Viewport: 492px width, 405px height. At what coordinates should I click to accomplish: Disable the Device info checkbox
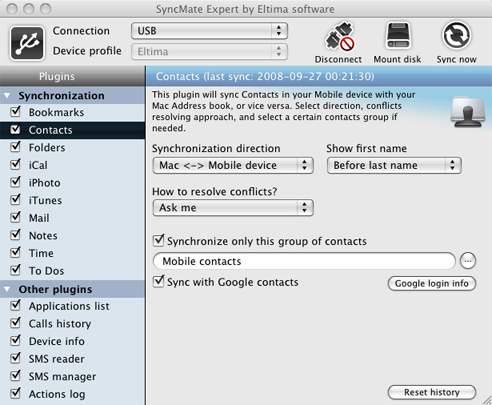(x=15, y=340)
